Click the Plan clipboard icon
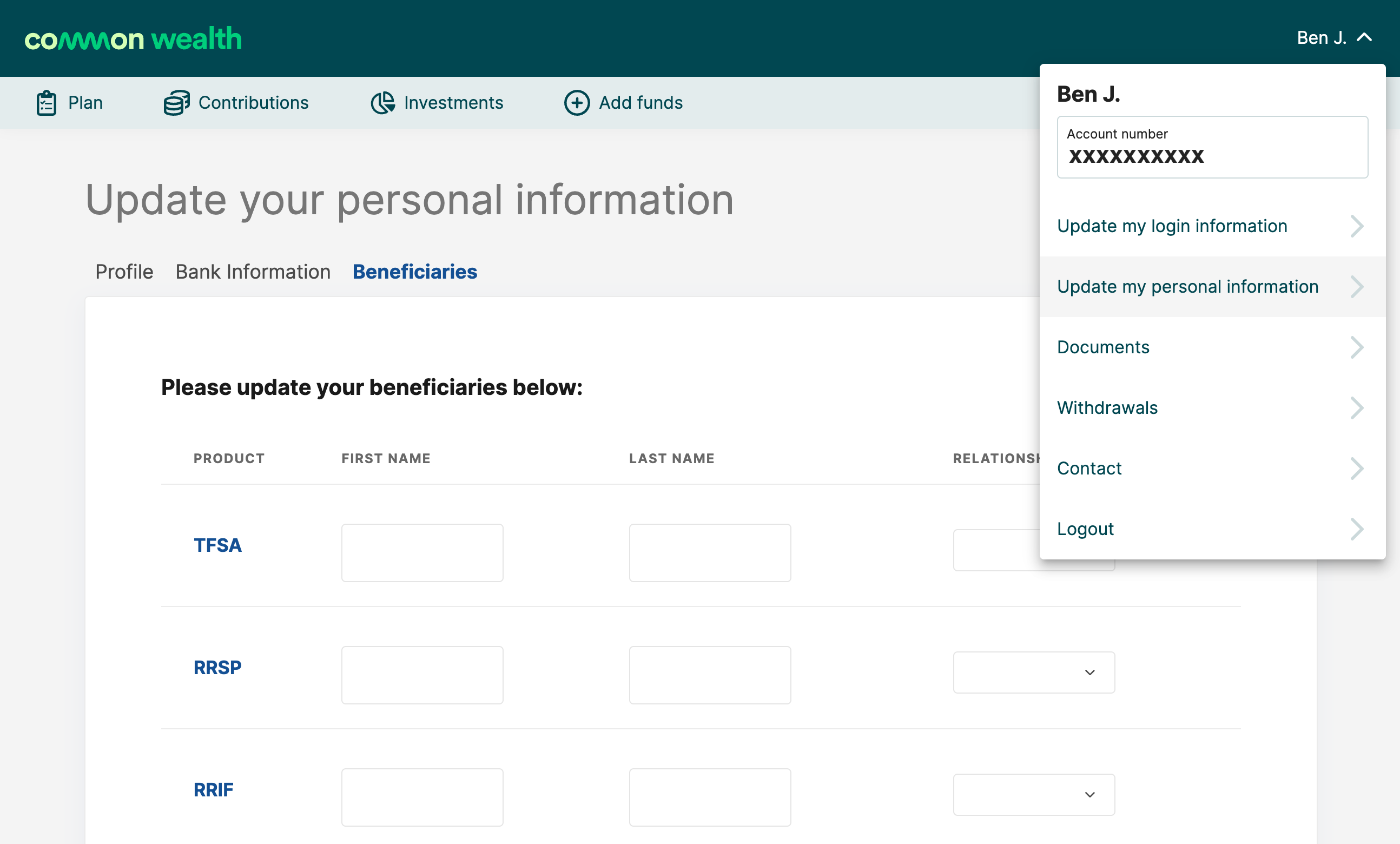 [x=46, y=103]
